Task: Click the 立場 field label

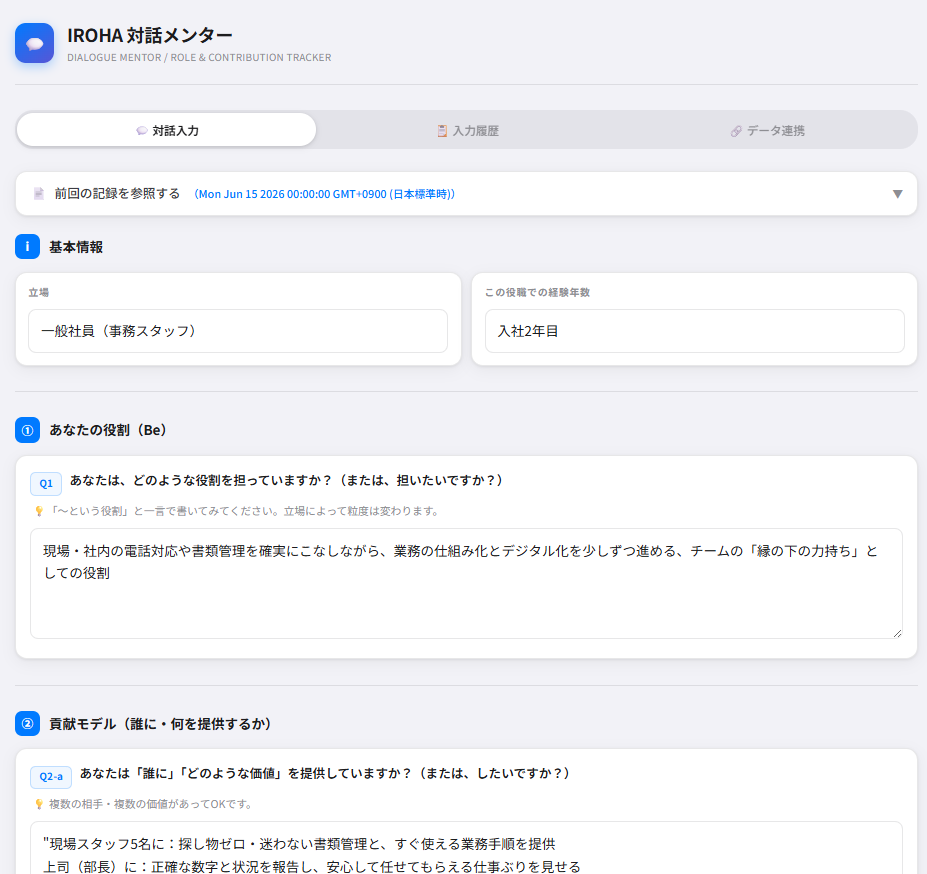Action: pos(38,292)
